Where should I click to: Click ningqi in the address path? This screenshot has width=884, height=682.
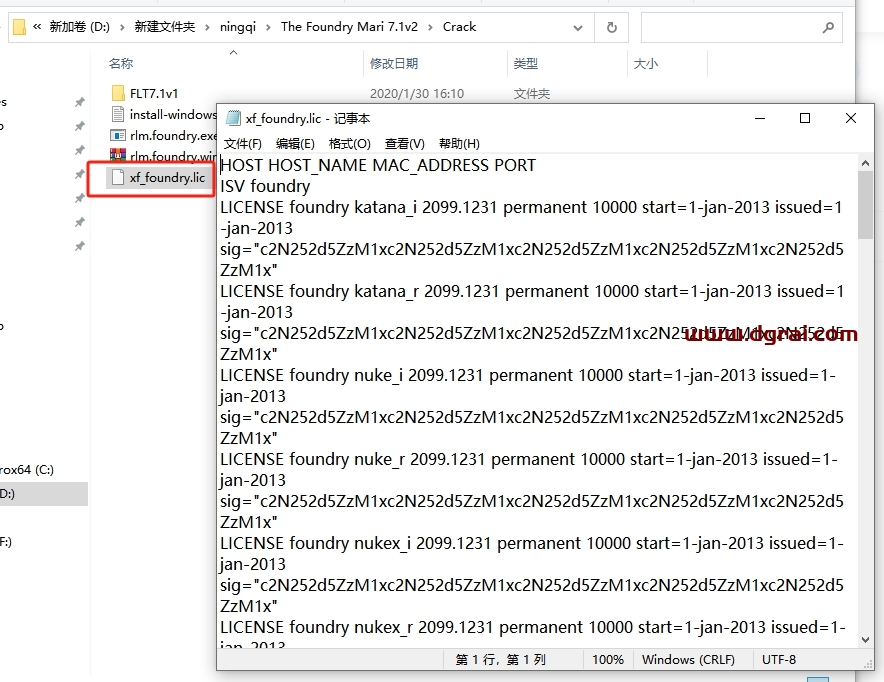click(237, 26)
